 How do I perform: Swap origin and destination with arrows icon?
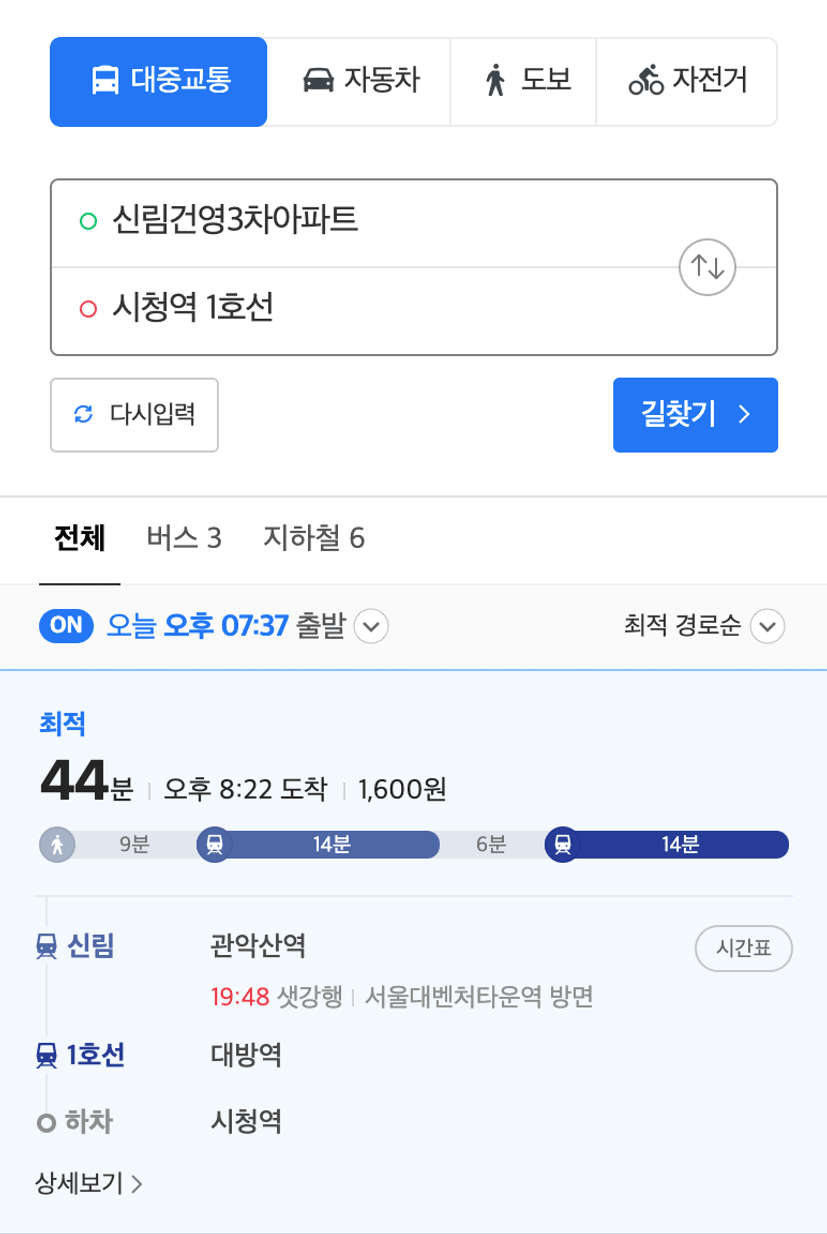point(707,267)
